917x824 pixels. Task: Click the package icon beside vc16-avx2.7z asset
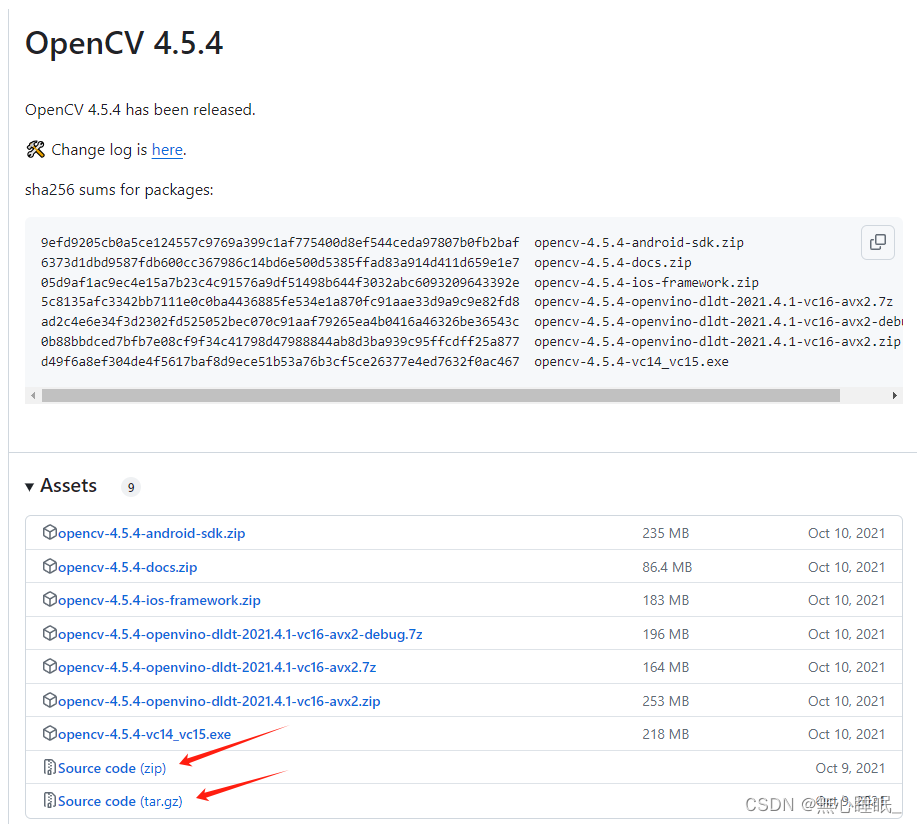pos(50,666)
